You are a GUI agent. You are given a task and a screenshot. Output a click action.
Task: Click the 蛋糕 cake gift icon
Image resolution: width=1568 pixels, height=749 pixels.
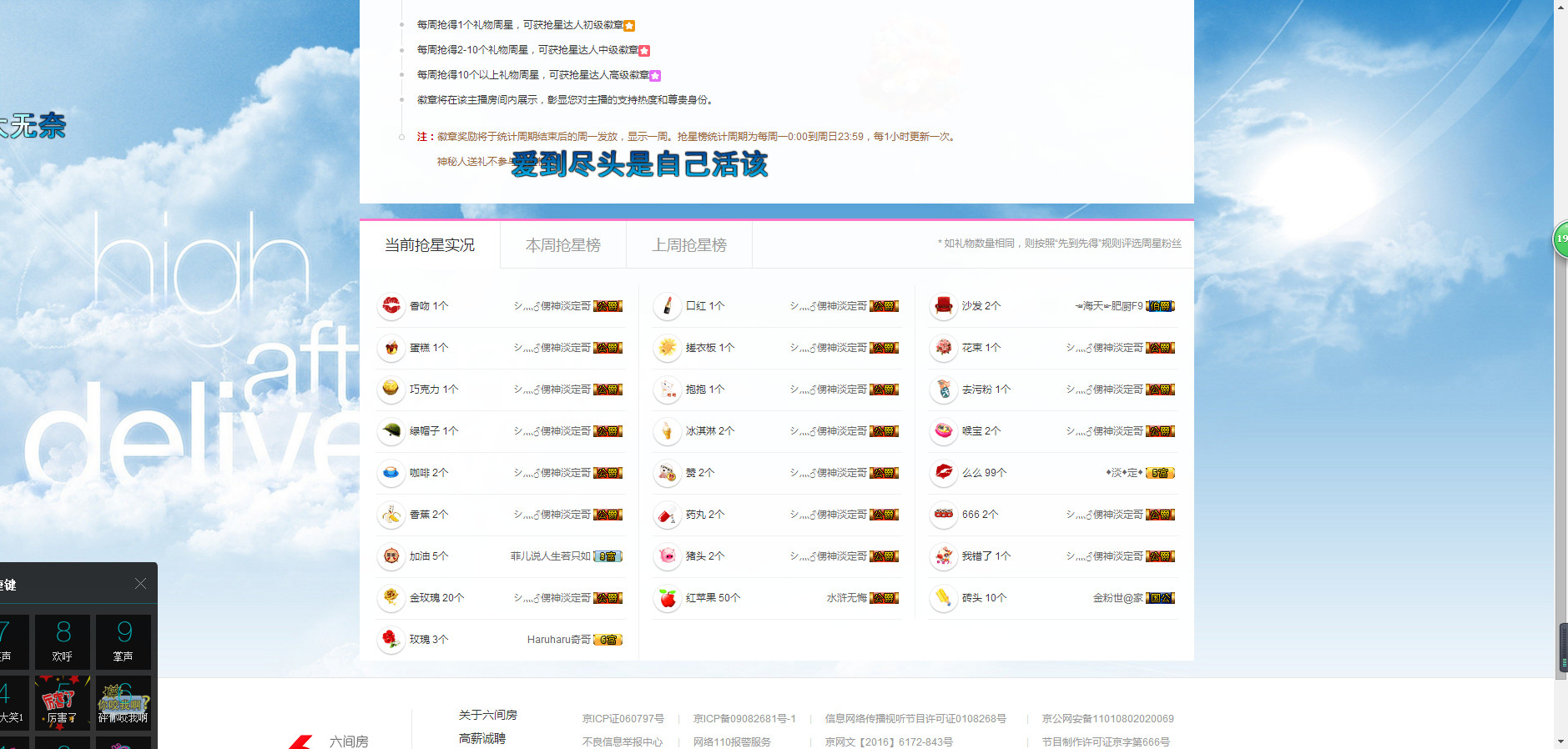[x=391, y=348]
